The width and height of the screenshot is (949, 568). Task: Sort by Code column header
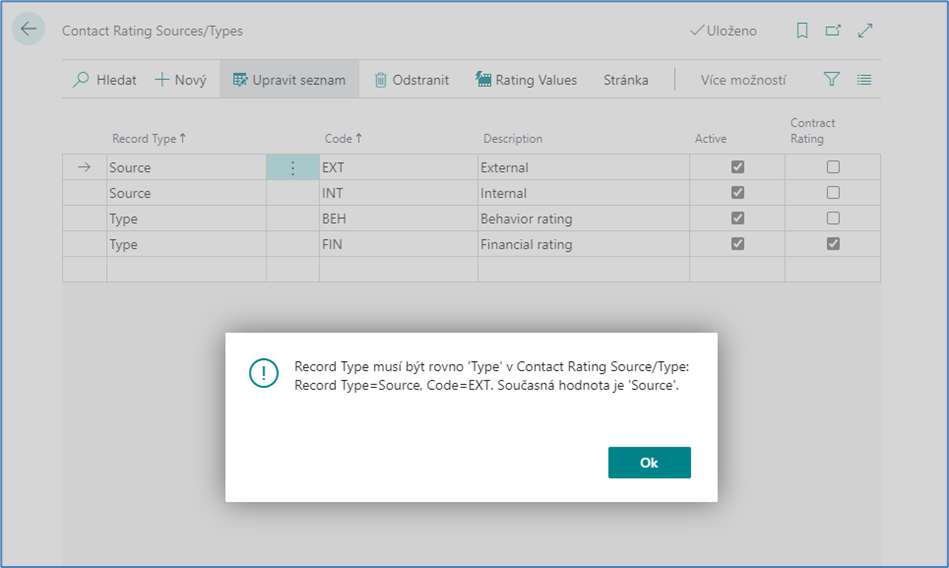pos(343,139)
